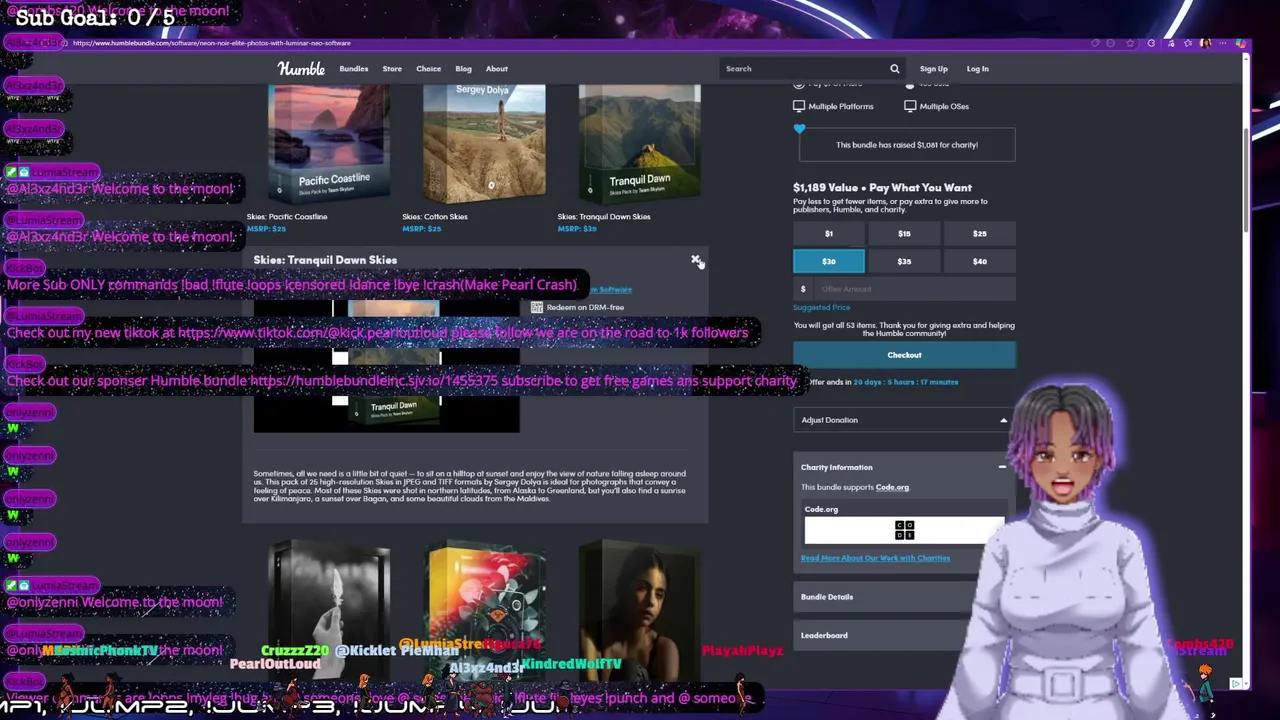Click the ad choices icon at bottom right

(1236, 684)
